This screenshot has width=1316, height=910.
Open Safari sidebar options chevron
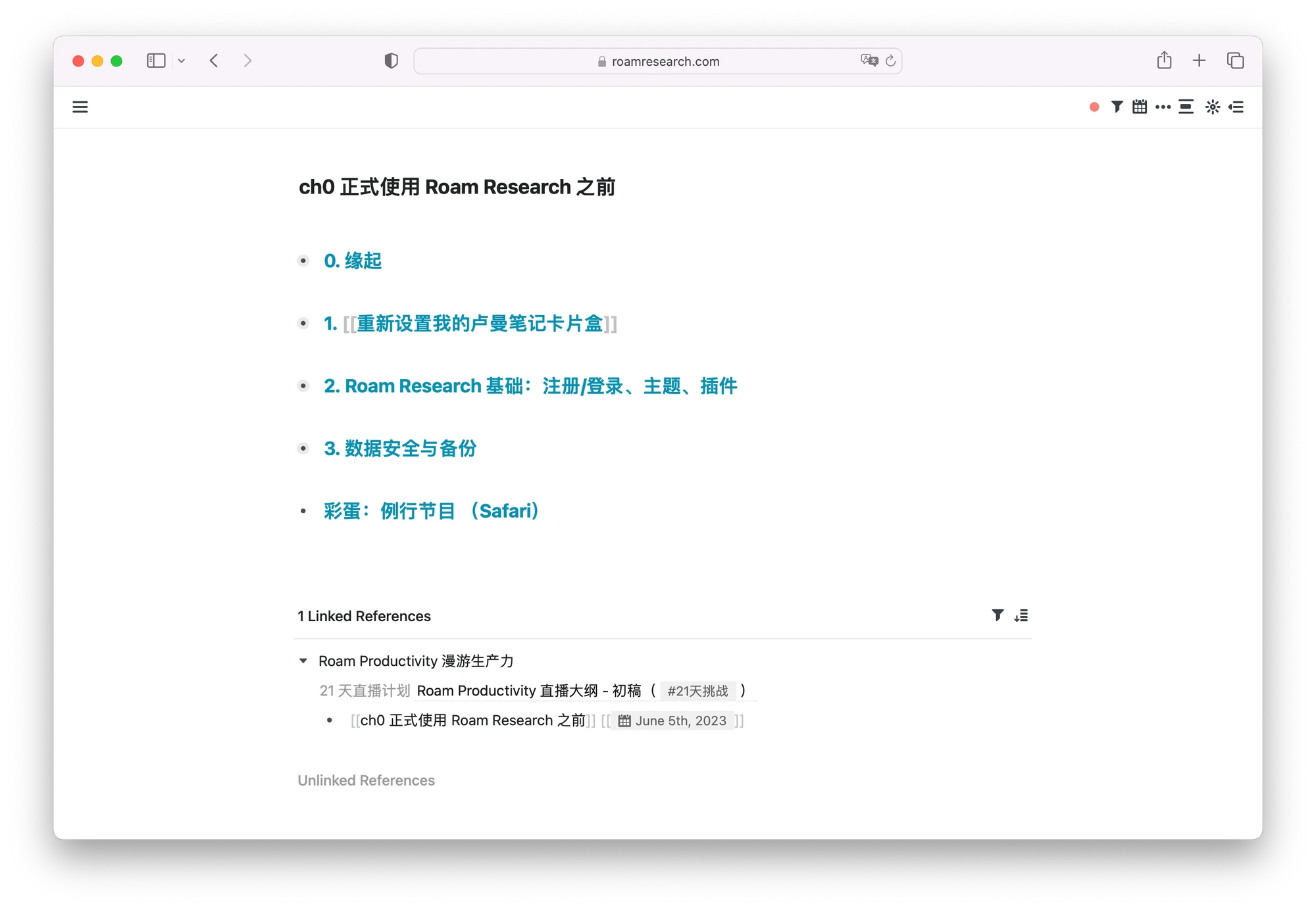coord(182,61)
